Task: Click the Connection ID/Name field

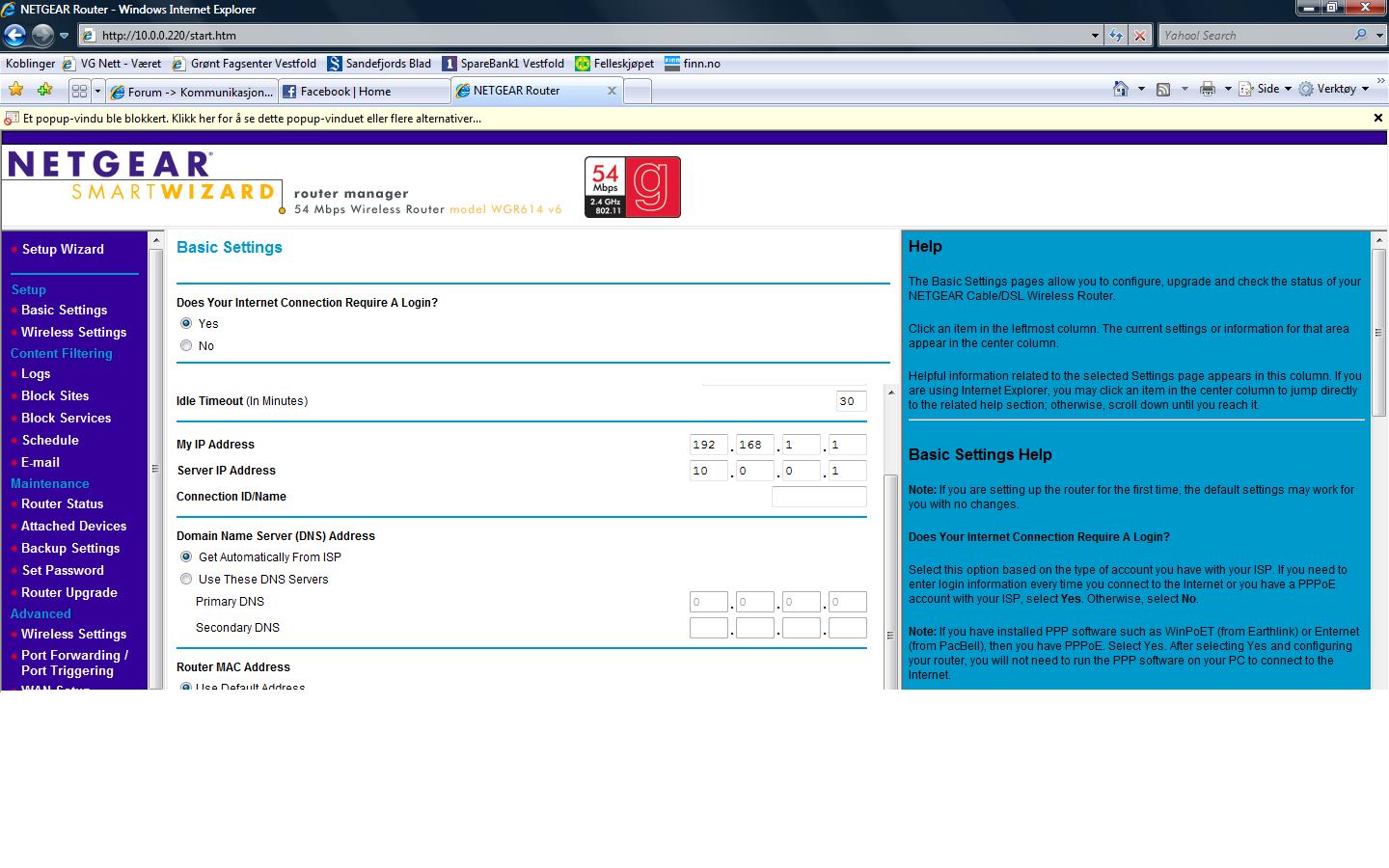Action: pos(819,497)
